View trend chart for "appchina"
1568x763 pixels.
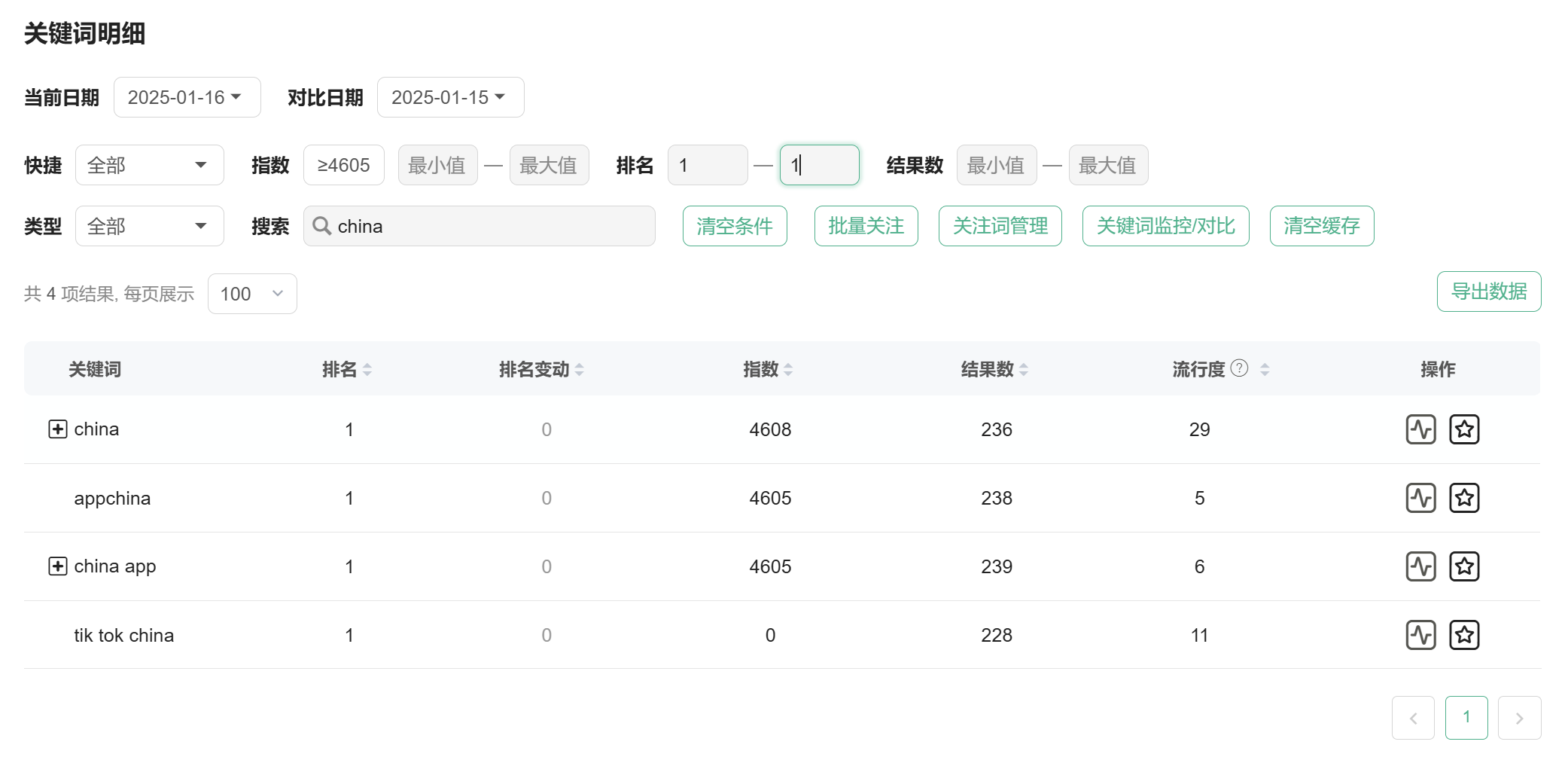1421,497
